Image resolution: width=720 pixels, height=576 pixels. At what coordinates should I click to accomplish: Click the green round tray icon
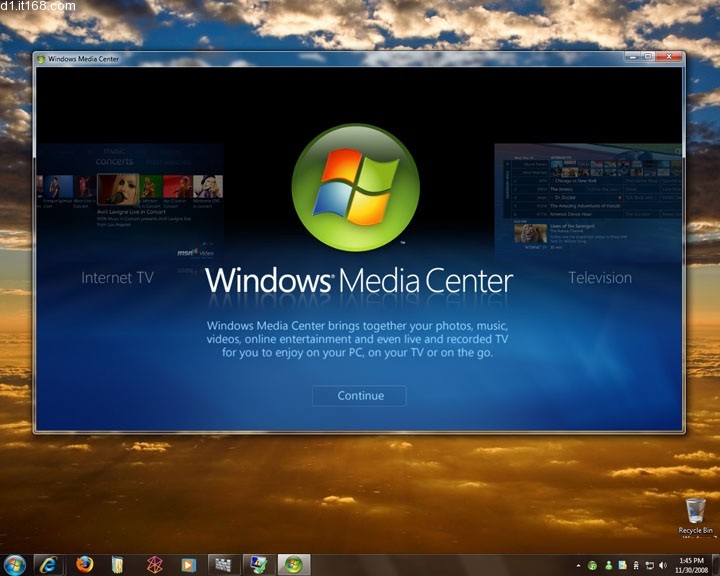592,565
